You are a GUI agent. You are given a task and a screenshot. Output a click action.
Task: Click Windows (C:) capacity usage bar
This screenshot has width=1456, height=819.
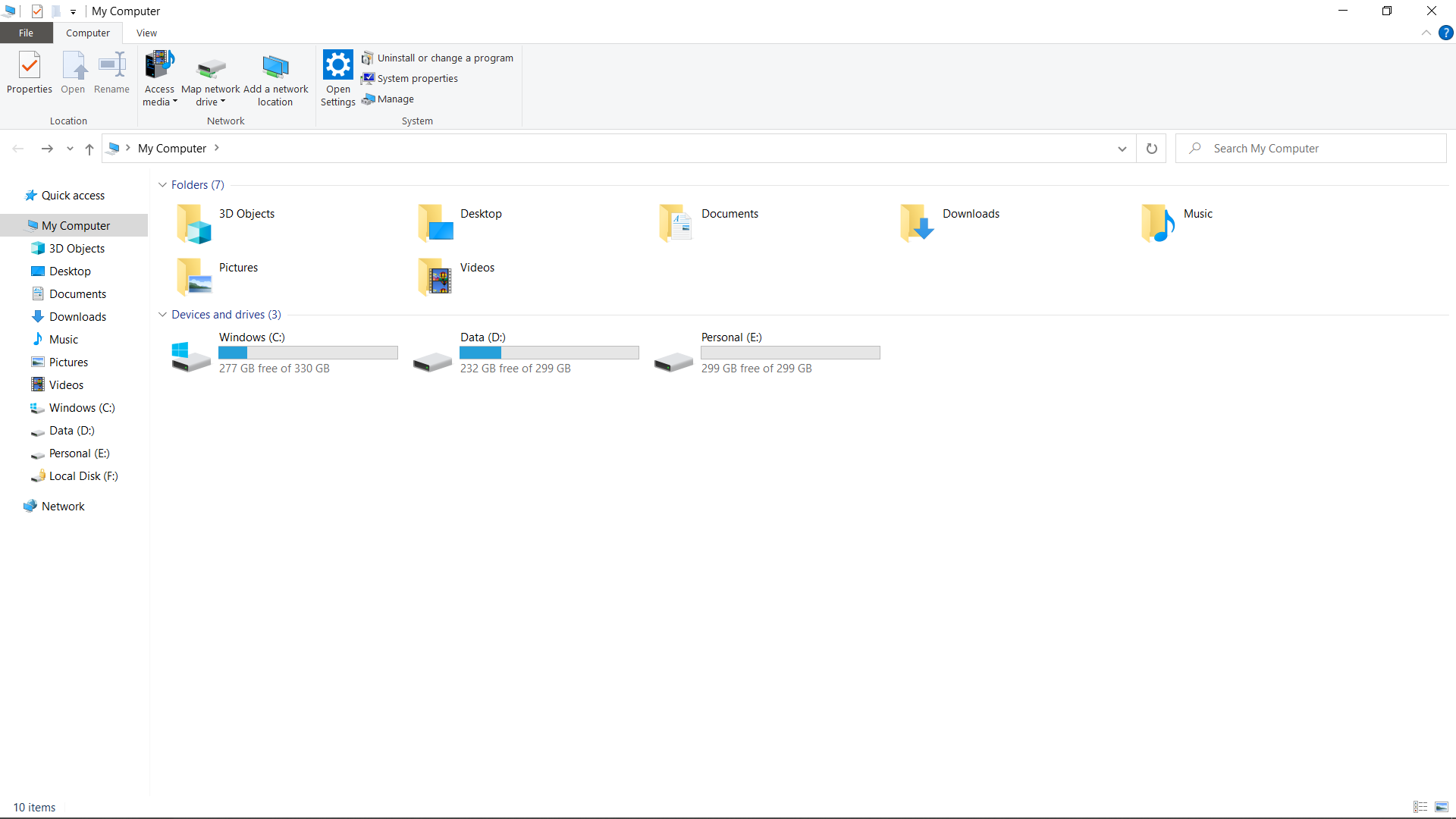point(308,353)
